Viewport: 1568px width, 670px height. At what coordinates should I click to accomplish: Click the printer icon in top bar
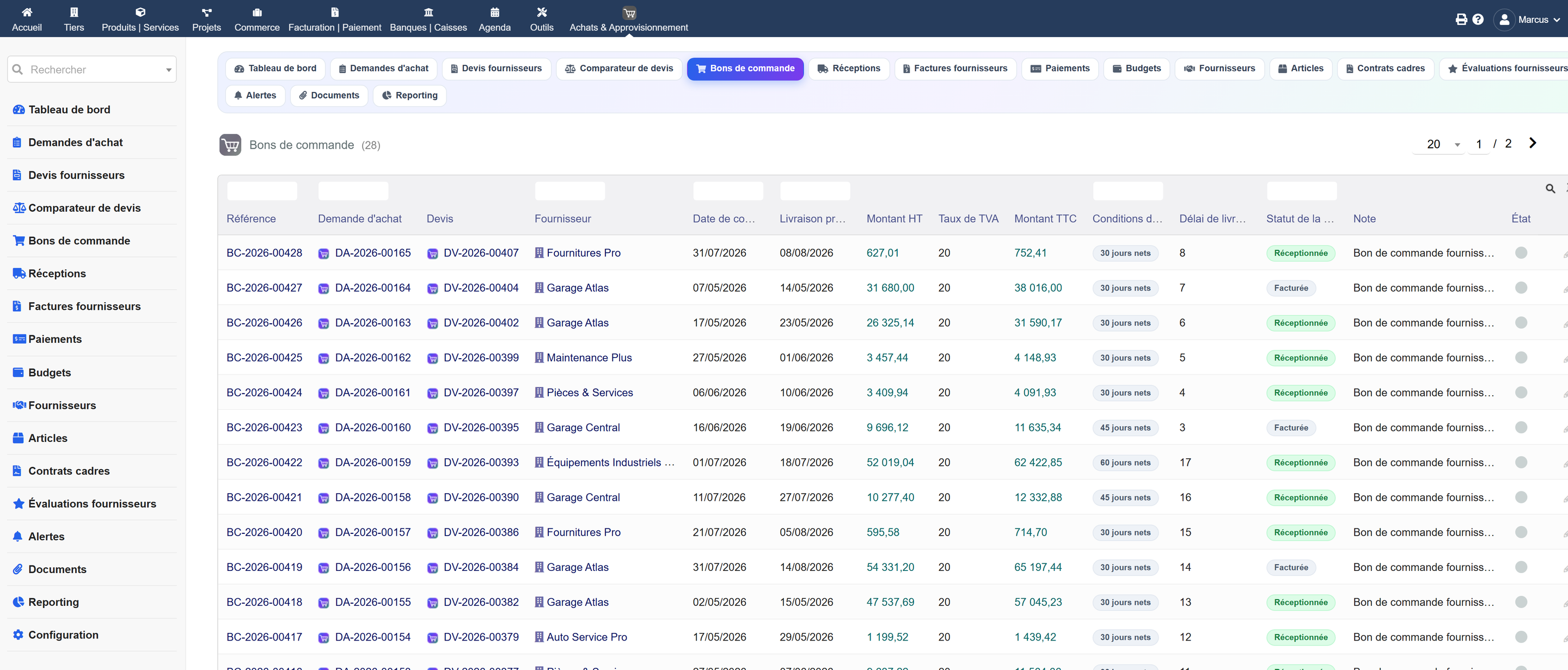tap(1461, 20)
